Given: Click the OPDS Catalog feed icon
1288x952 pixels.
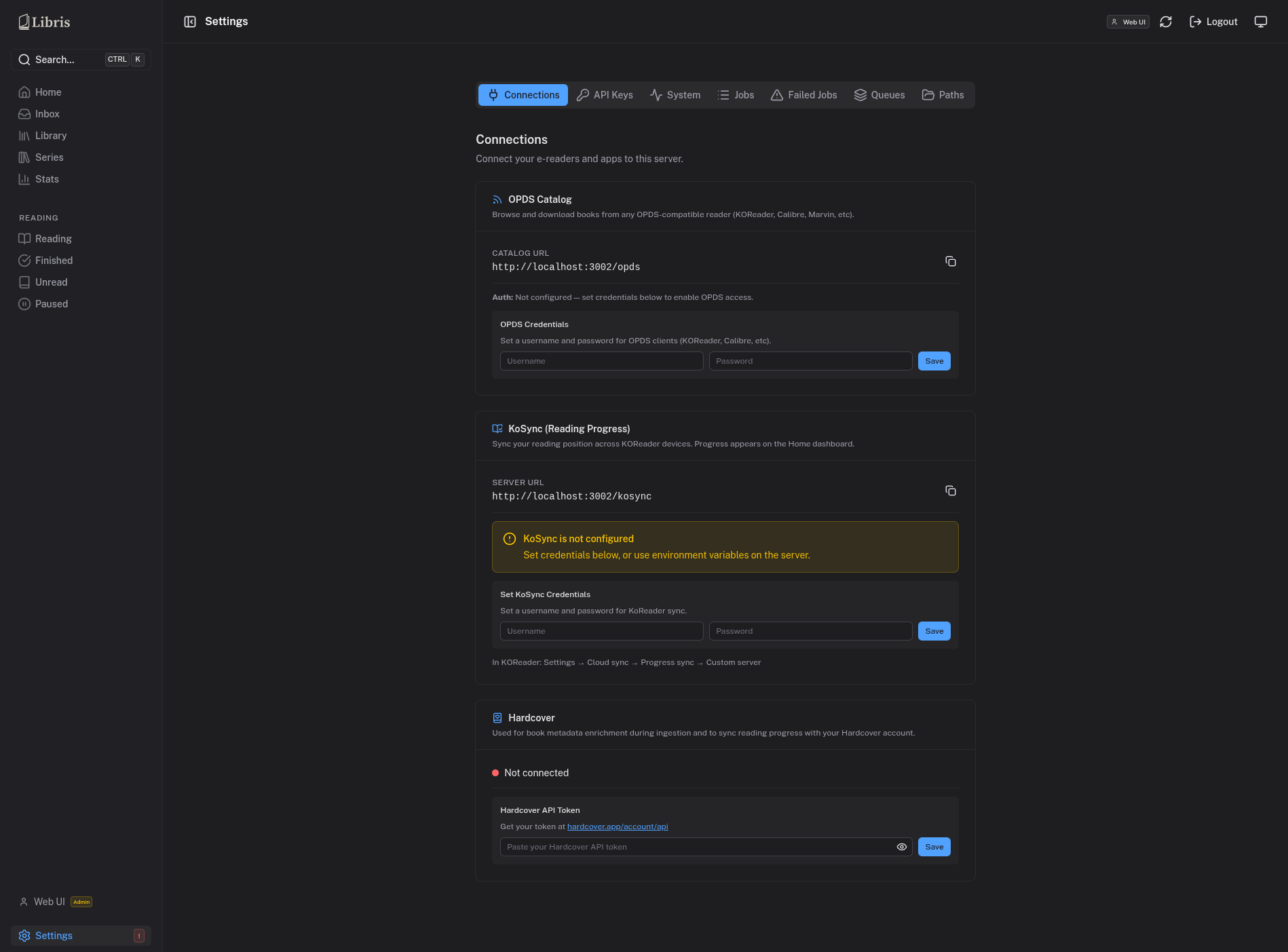Looking at the screenshot, I should (x=497, y=199).
